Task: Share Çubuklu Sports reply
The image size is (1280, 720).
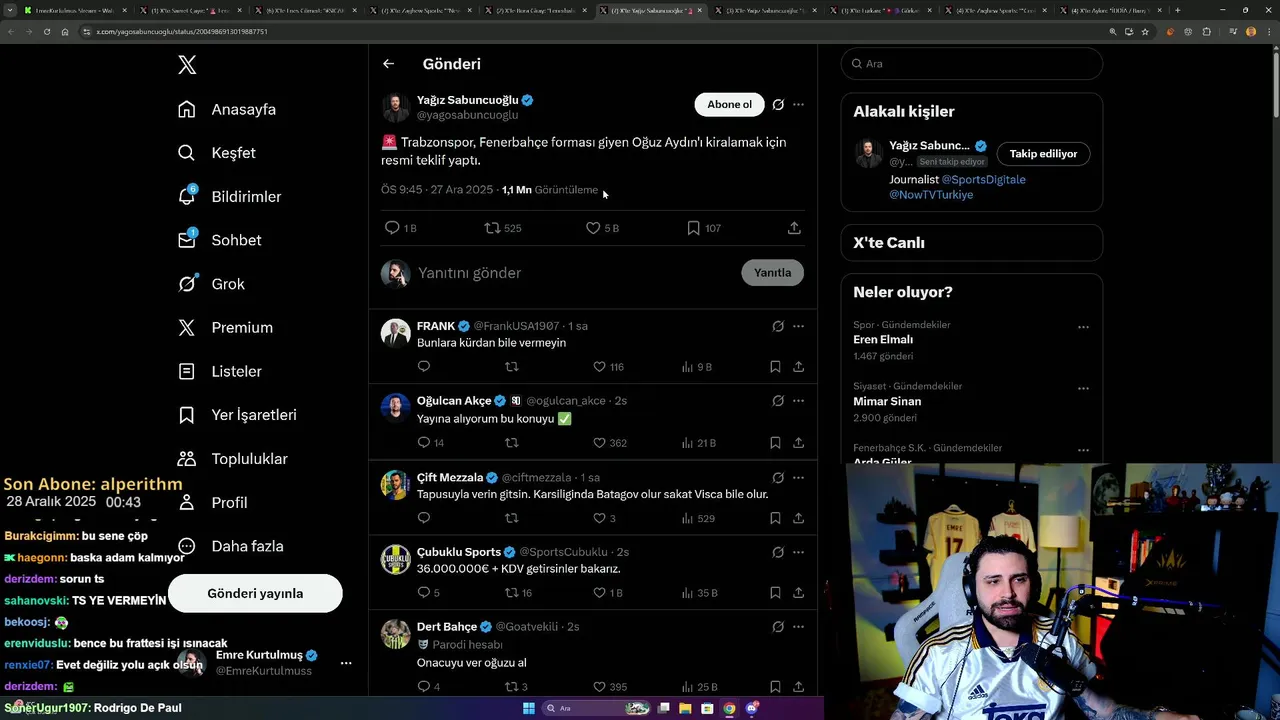Action: tap(798, 593)
